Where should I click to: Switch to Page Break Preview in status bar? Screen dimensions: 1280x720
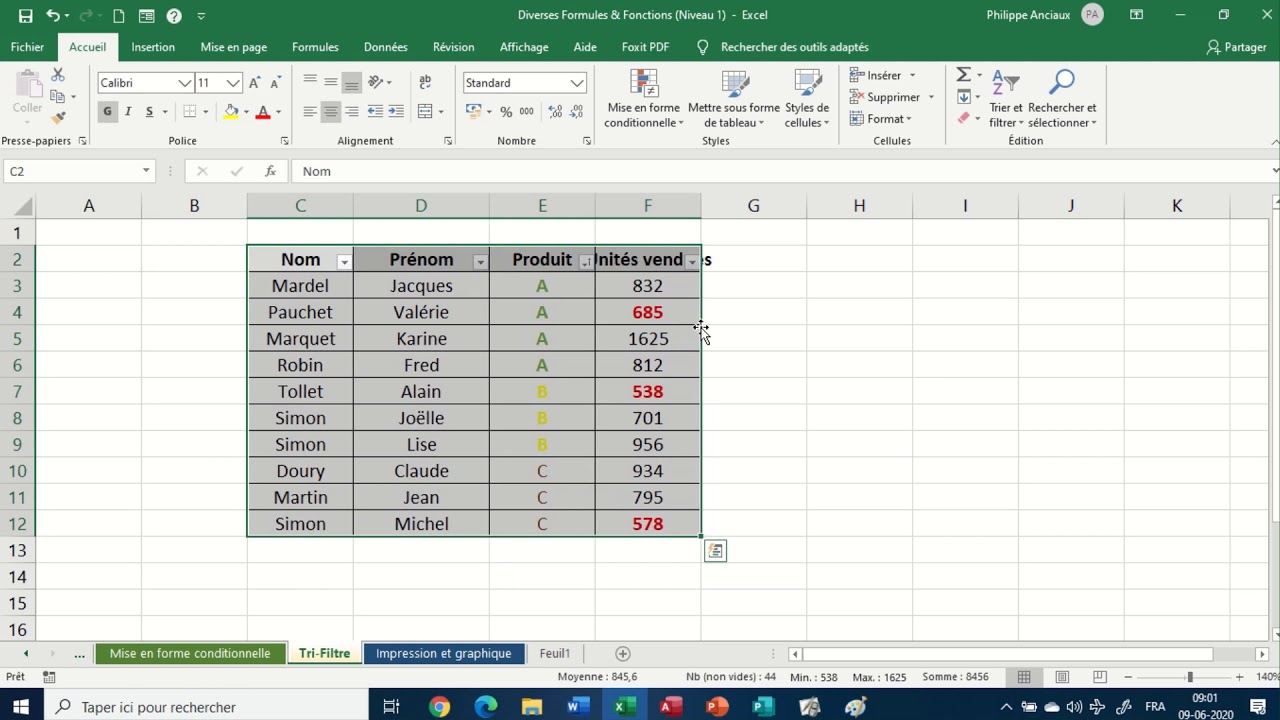coord(1100,677)
